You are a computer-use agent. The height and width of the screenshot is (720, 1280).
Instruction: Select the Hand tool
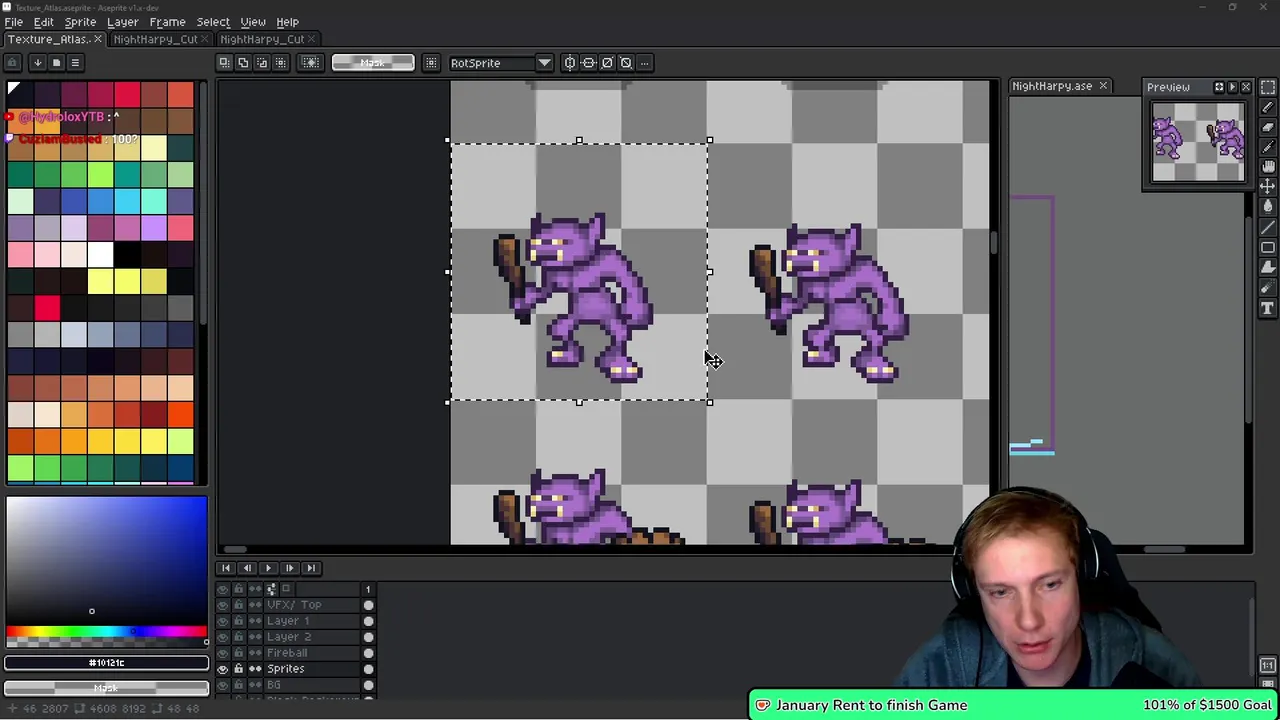click(x=1268, y=167)
